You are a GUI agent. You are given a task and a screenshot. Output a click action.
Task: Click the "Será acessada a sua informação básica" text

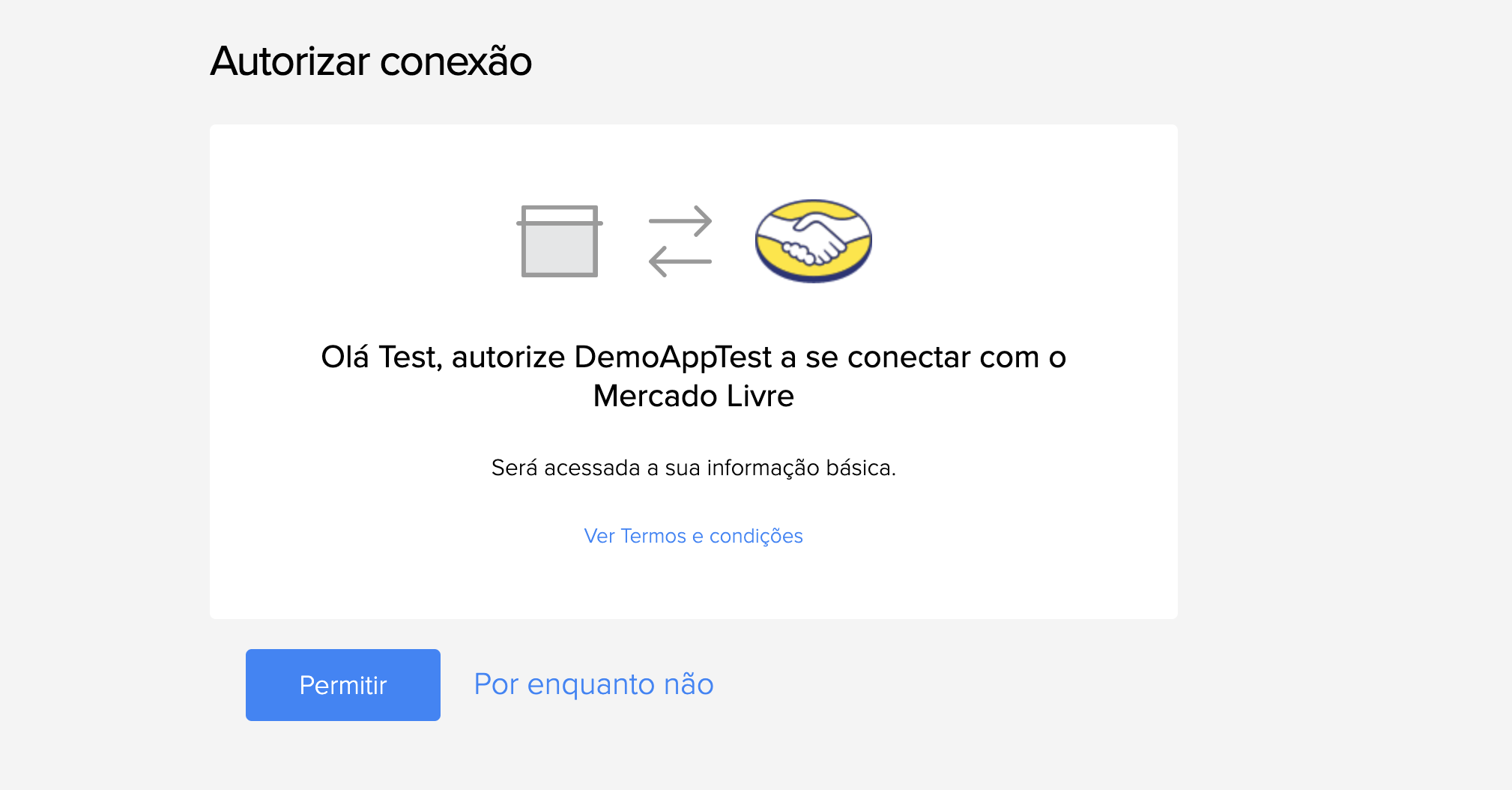[x=693, y=468]
